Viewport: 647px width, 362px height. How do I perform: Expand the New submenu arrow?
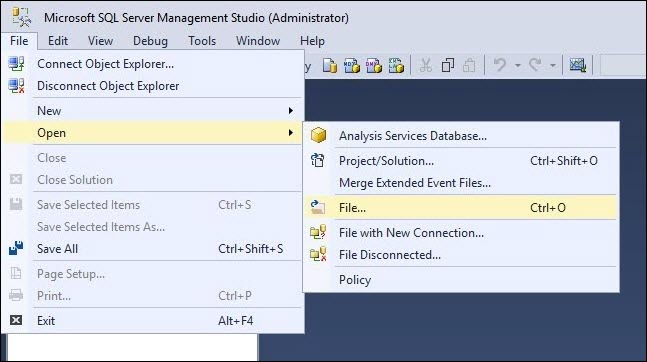tap(291, 111)
